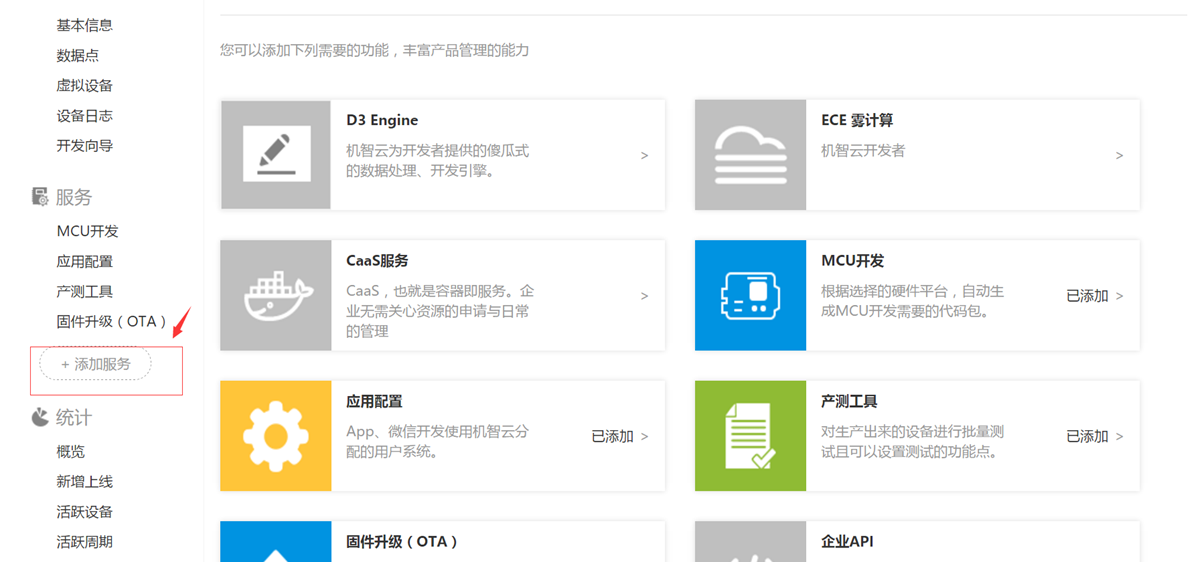Click the + 添加服务 button

pos(96,365)
